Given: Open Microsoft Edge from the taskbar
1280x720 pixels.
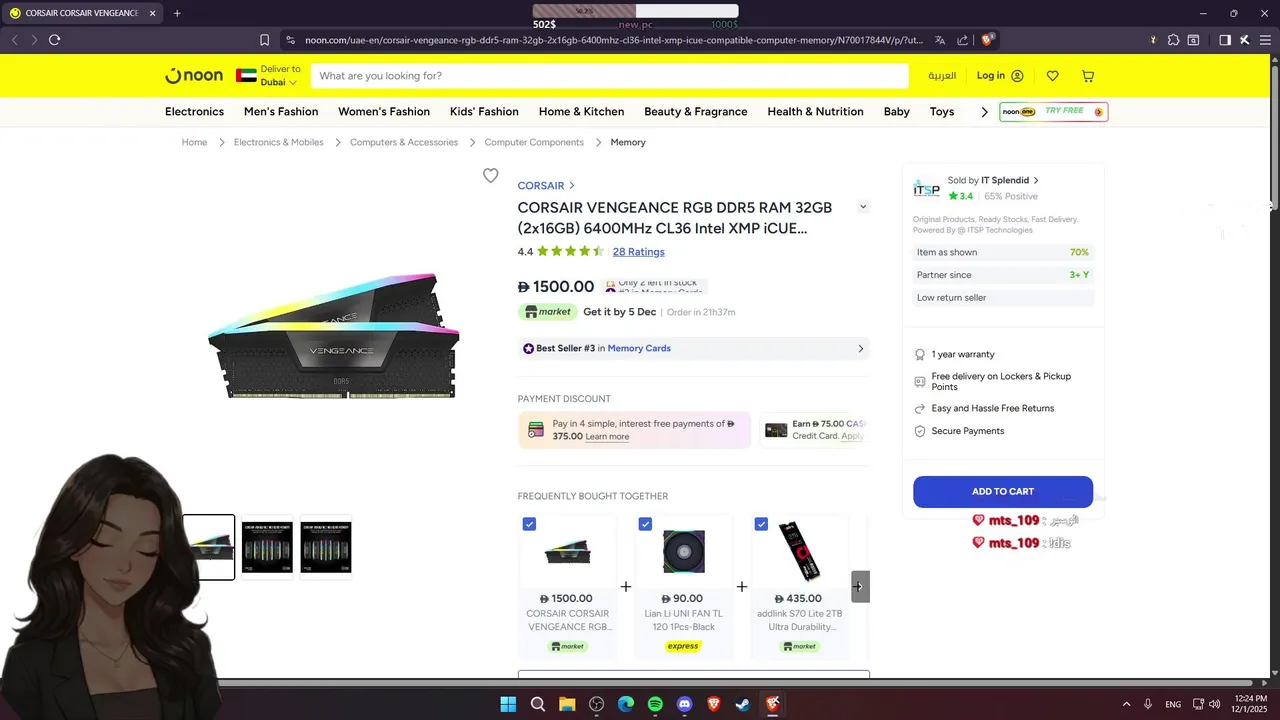Looking at the screenshot, I should (626, 704).
